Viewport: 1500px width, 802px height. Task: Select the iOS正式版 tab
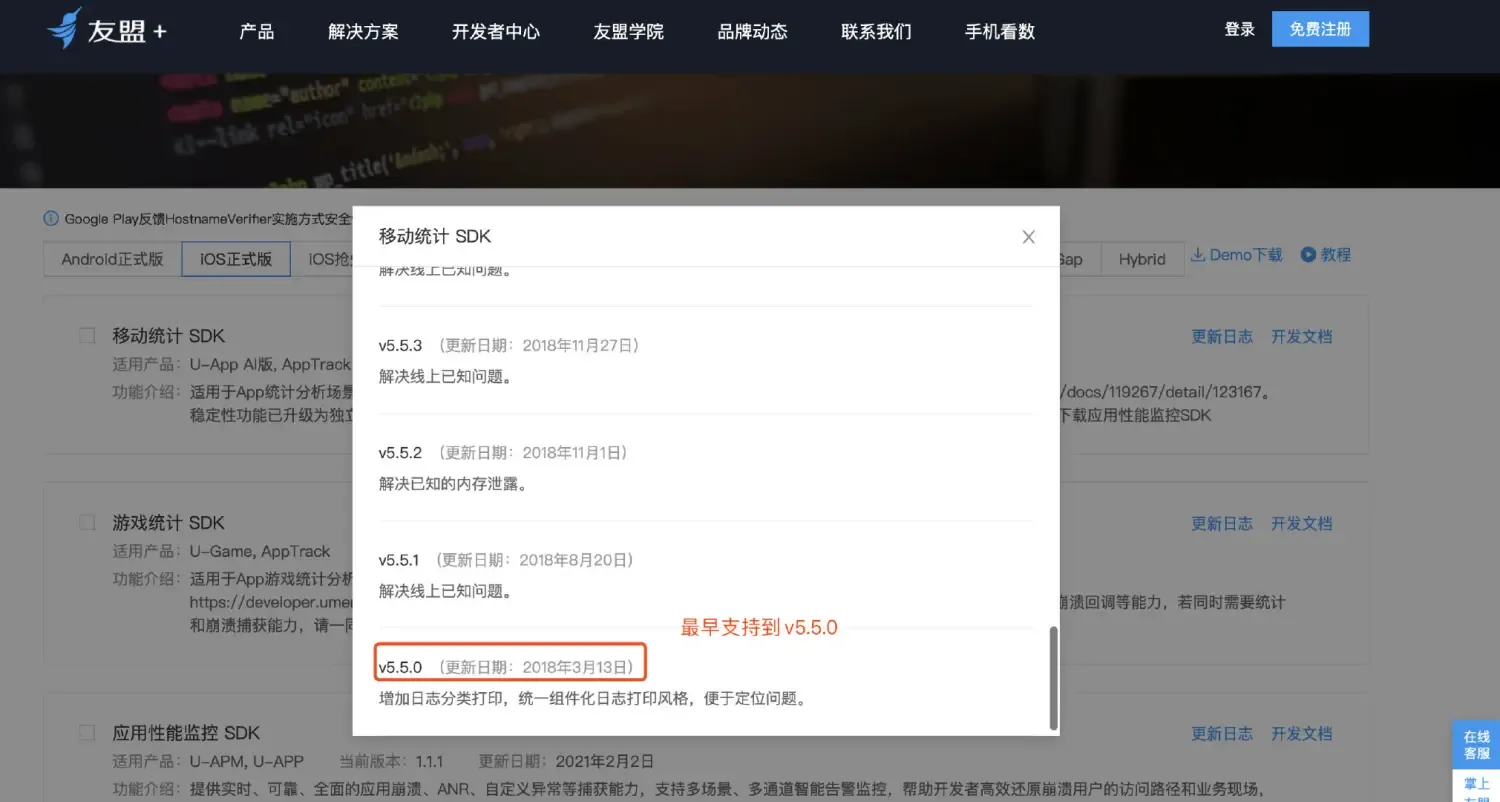[x=235, y=258]
